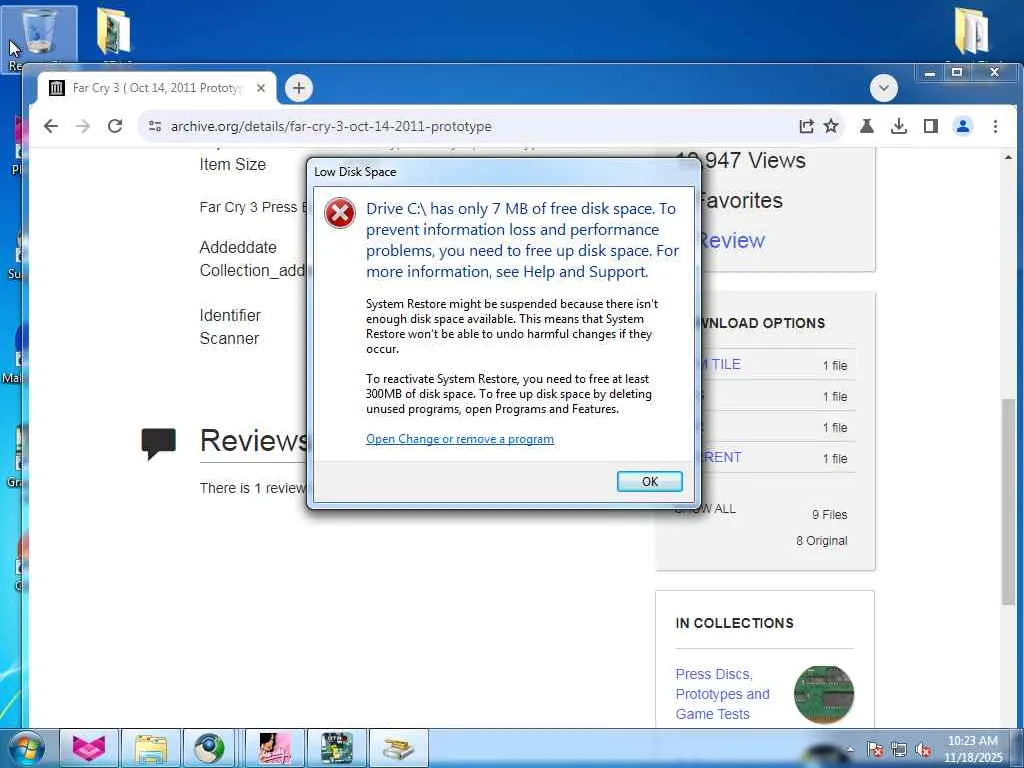Screen dimensions: 1024x768
Task: Select the Identifier metadata label
Action: click(x=230, y=315)
